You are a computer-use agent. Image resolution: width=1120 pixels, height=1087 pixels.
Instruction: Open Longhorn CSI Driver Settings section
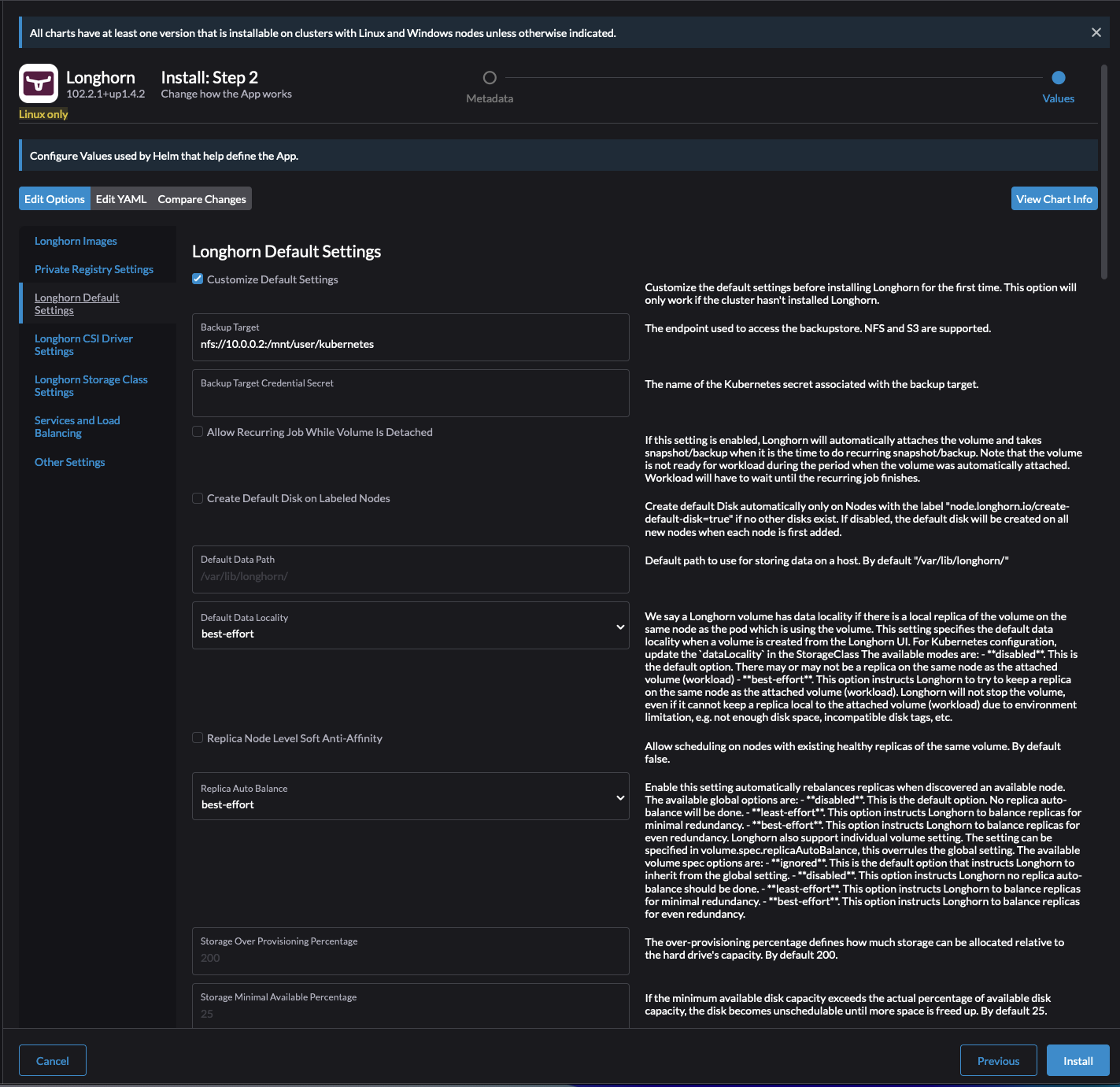(x=83, y=345)
